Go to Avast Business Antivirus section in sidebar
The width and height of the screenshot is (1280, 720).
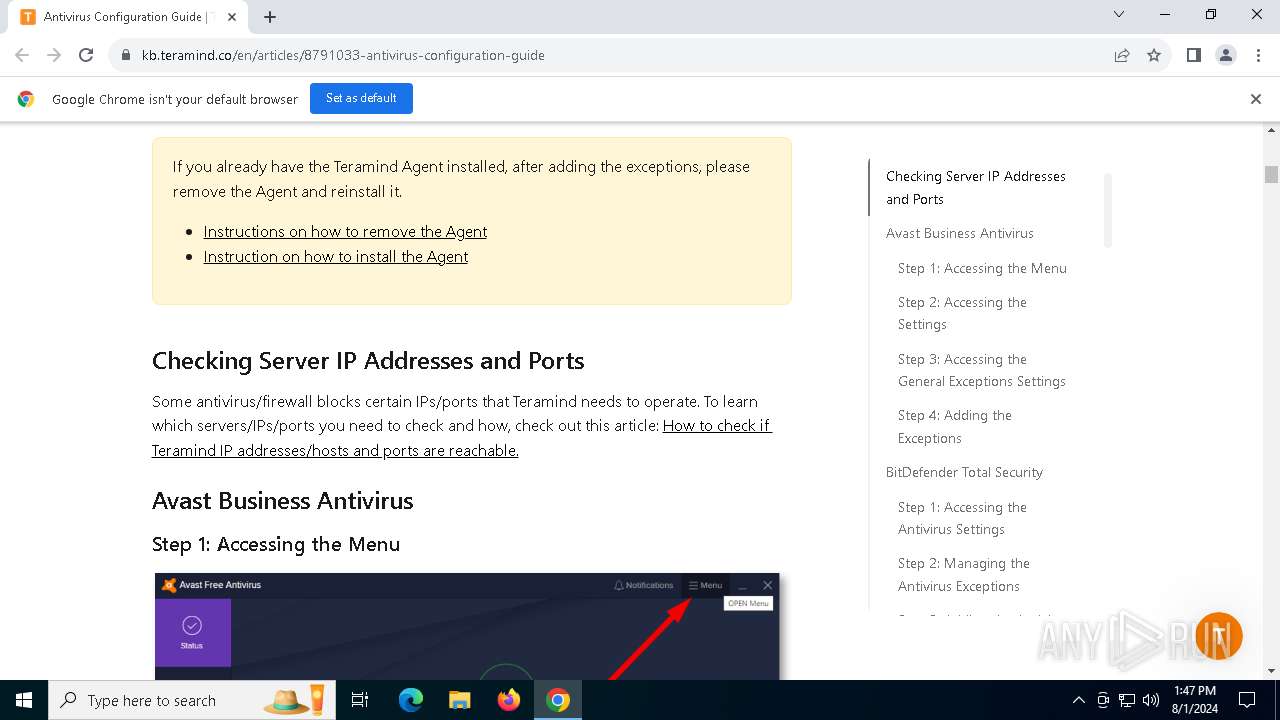tap(960, 233)
